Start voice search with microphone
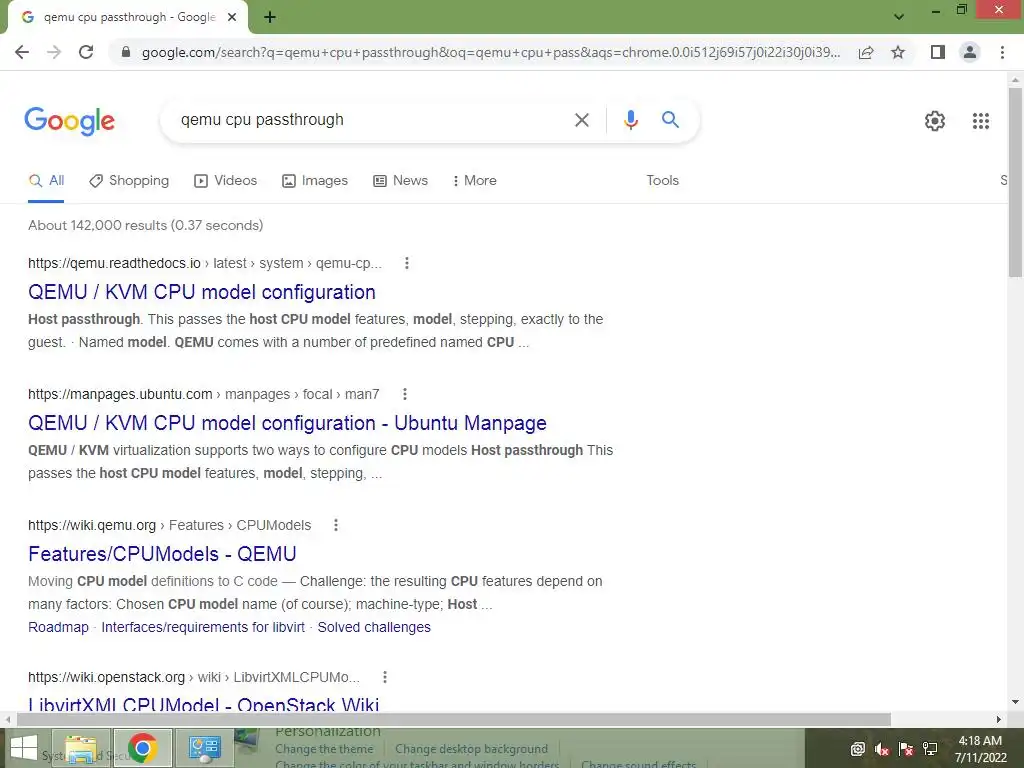This screenshot has height=768, width=1024. pyautogui.click(x=631, y=120)
